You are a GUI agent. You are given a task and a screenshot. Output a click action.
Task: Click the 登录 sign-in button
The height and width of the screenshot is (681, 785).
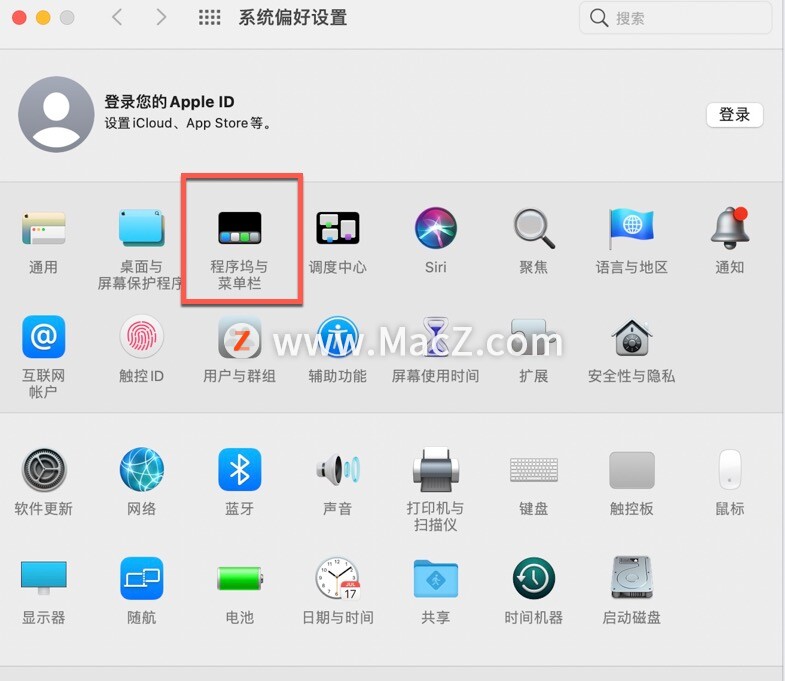(x=734, y=115)
